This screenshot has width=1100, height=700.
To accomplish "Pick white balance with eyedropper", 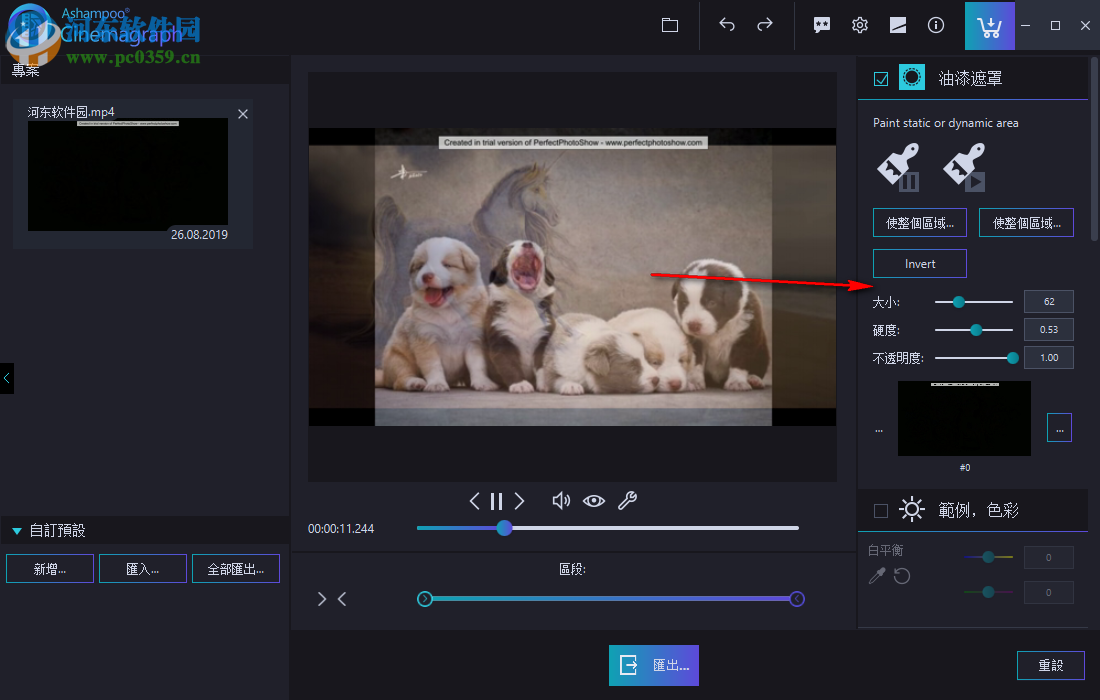I will coord(877,576).
